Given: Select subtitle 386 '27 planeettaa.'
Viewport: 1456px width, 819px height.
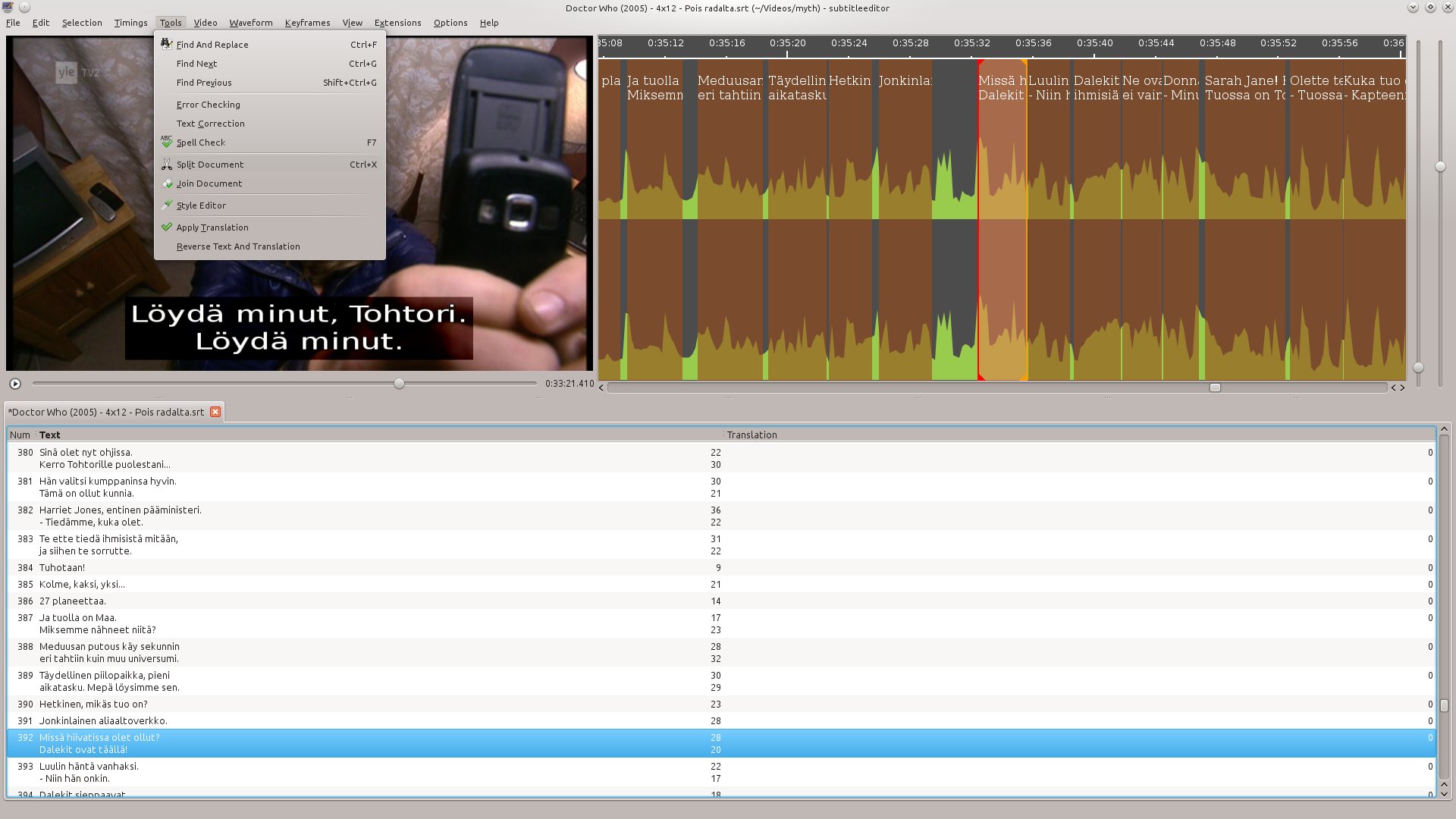Looking at the screenshot, I should (x=721, y=601).
